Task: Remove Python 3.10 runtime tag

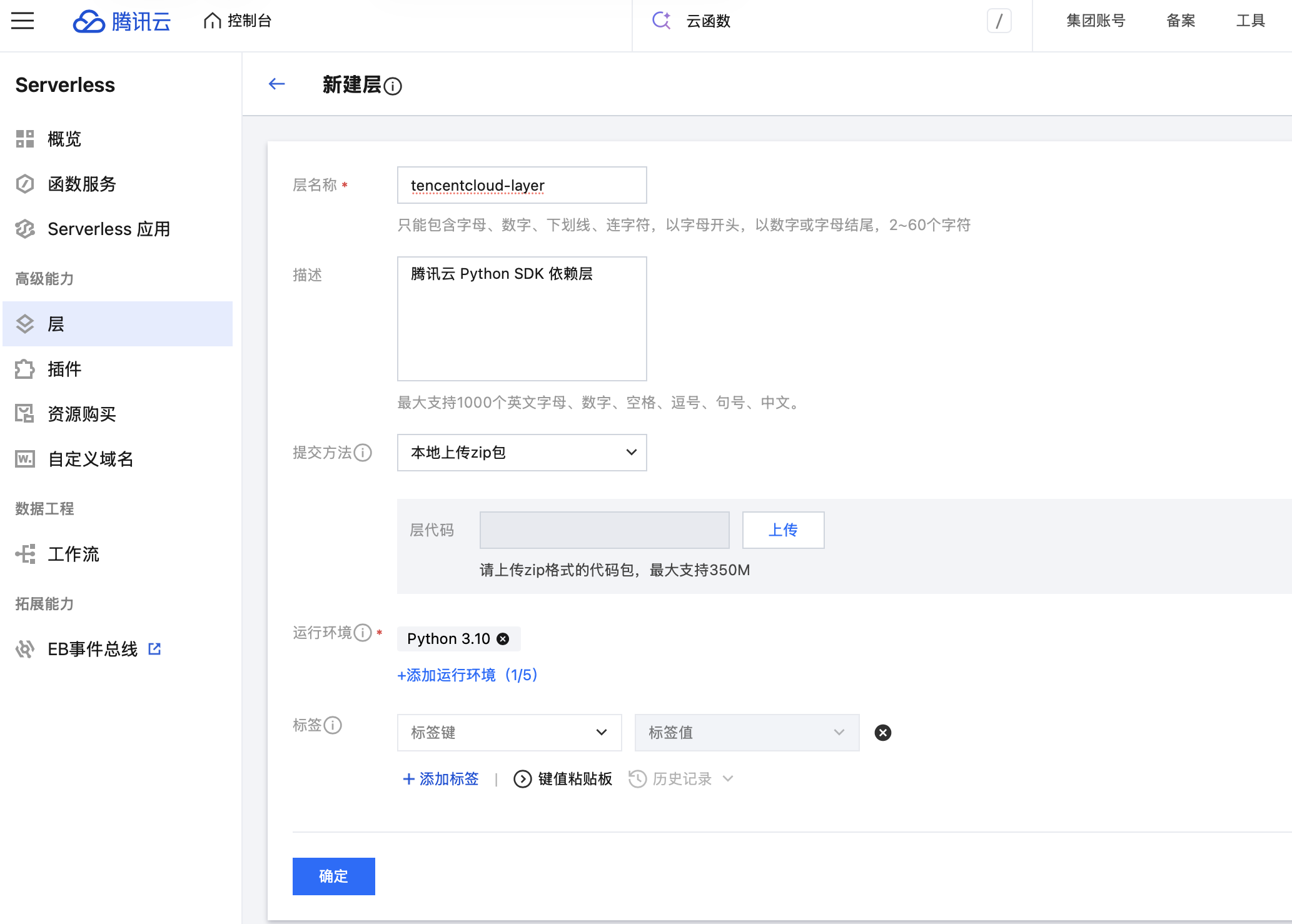Action: click(503, 639)
